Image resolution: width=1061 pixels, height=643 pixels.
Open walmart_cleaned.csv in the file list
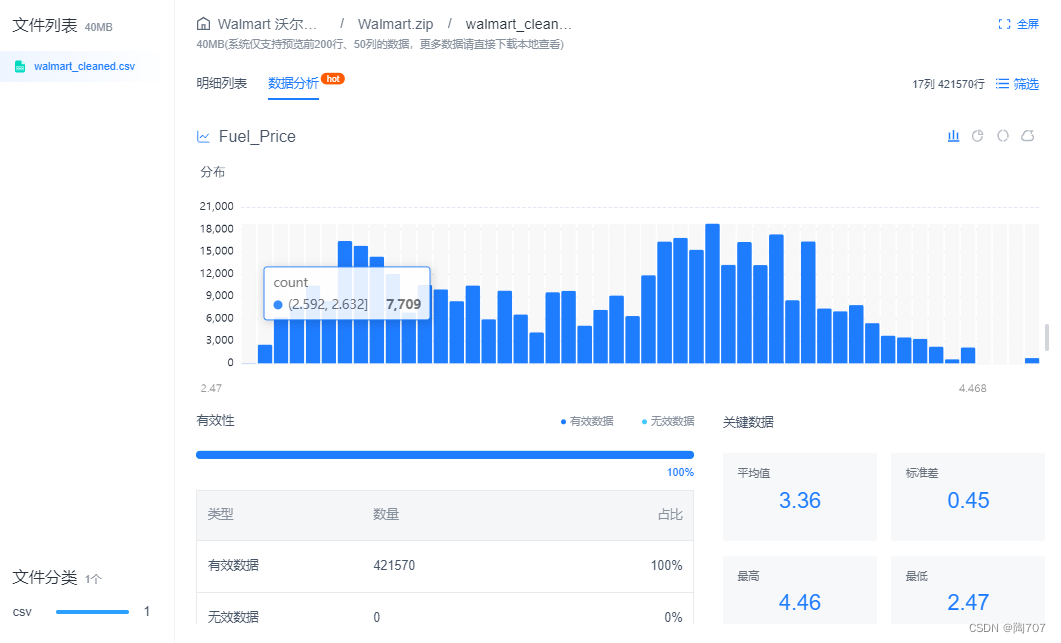tap(84, 66)
